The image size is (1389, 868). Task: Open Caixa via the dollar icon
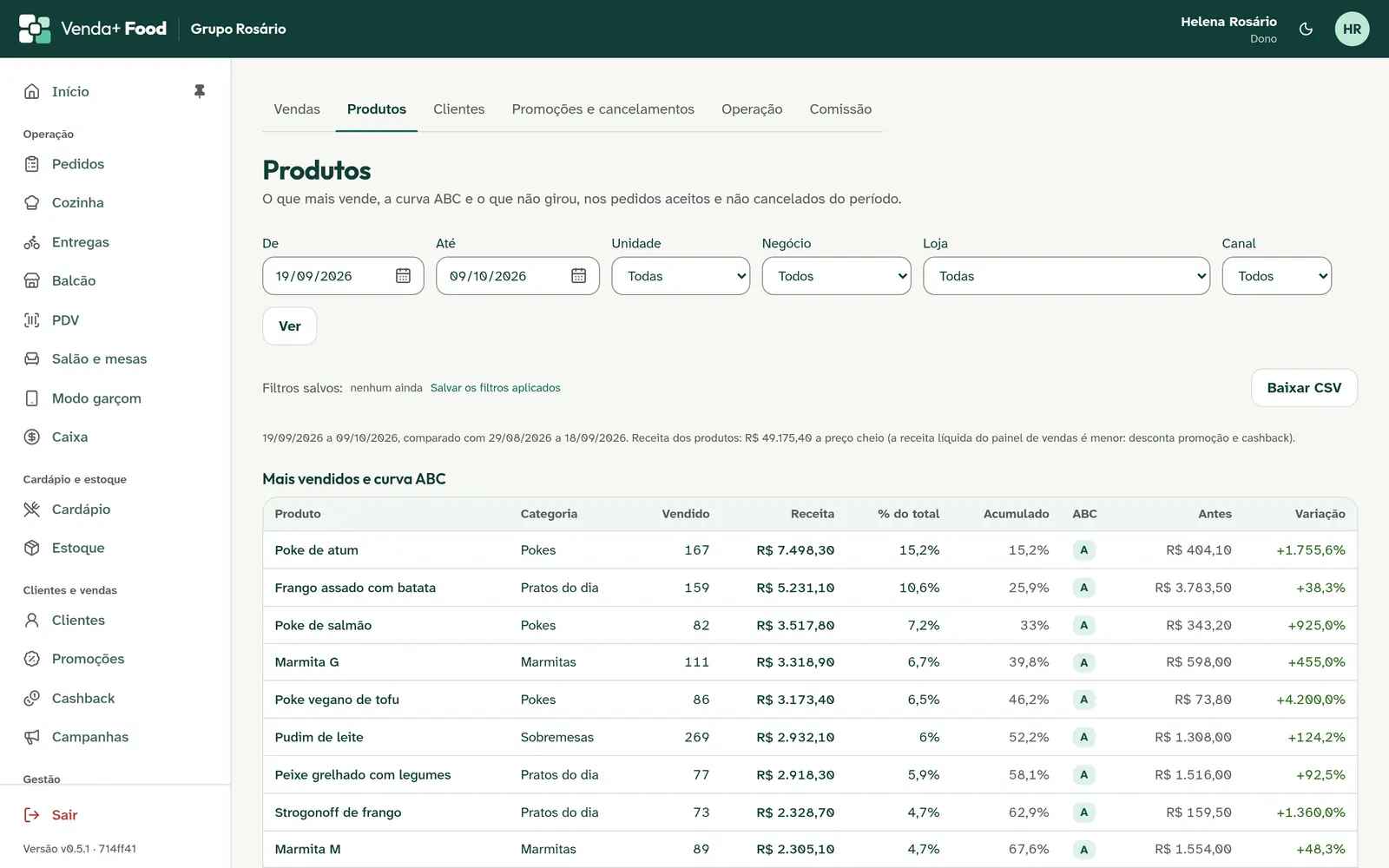click(x=32, y=437)
